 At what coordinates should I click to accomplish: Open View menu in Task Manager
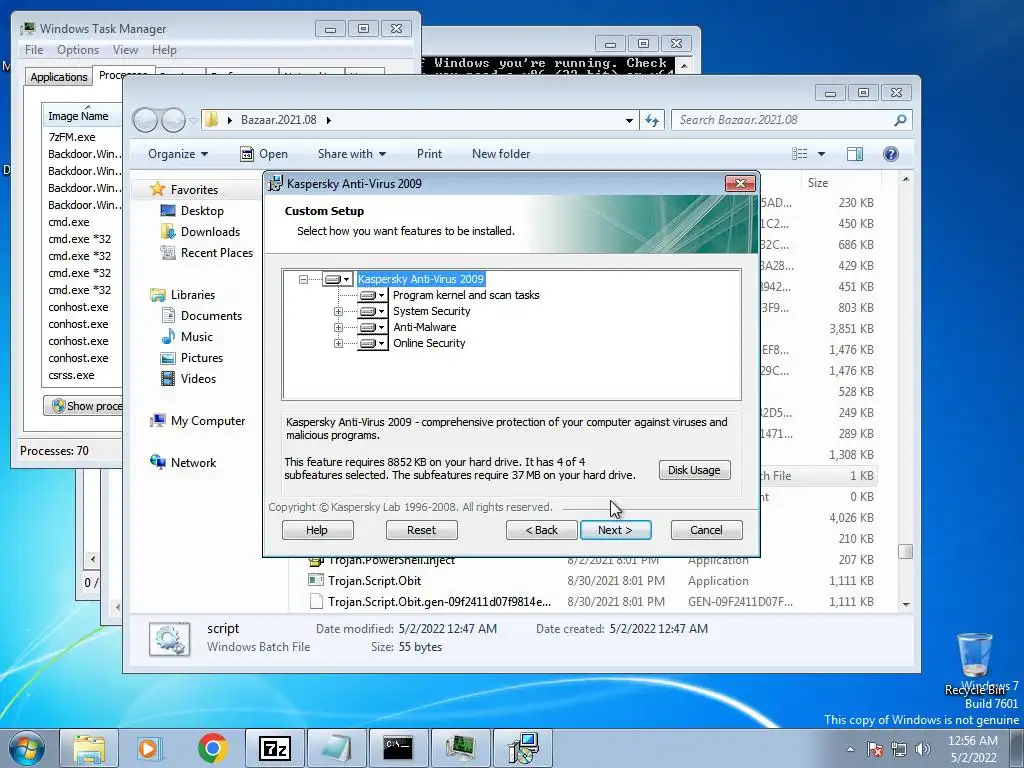125,50
